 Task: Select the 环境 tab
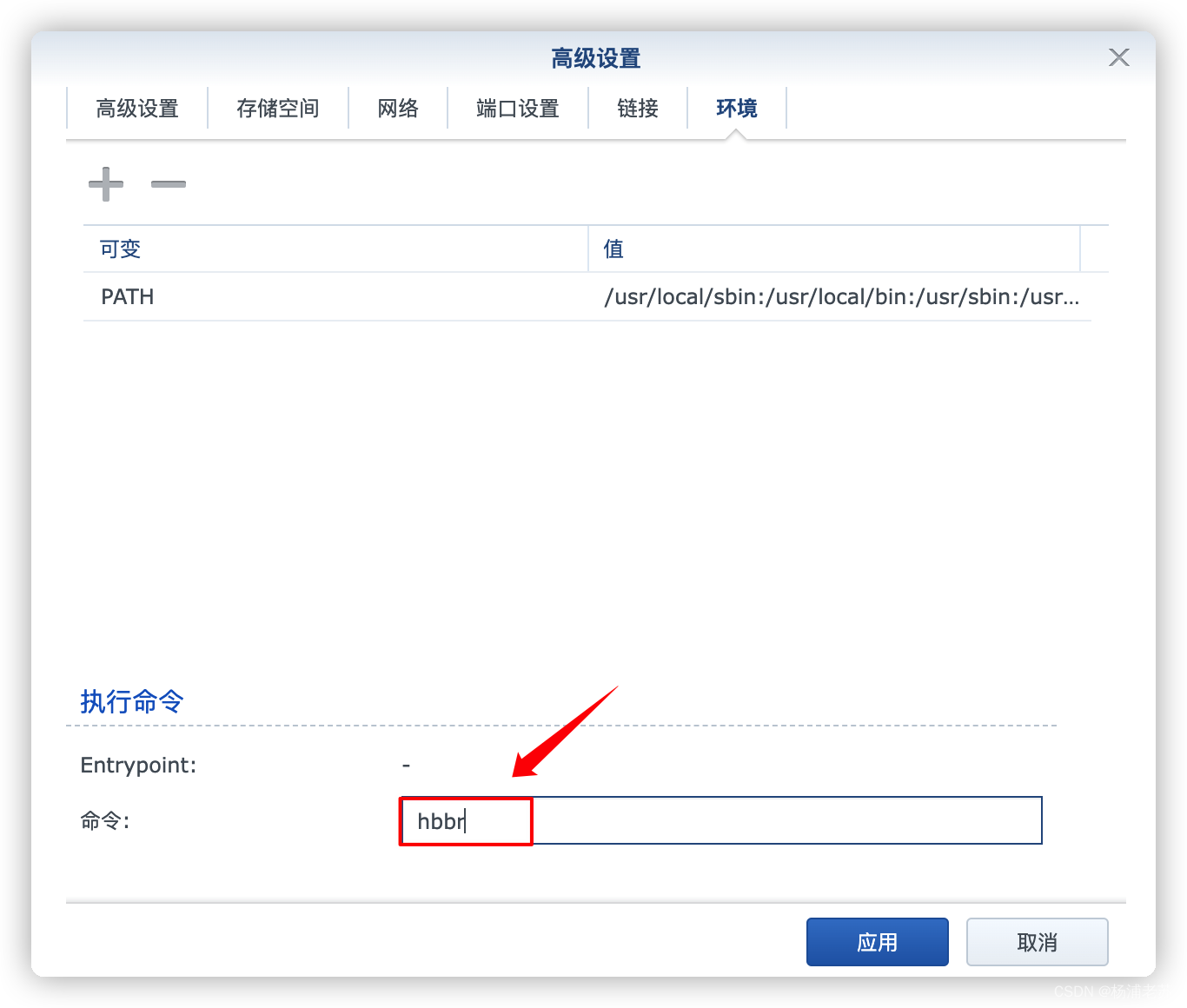click(x=736, y=108)
